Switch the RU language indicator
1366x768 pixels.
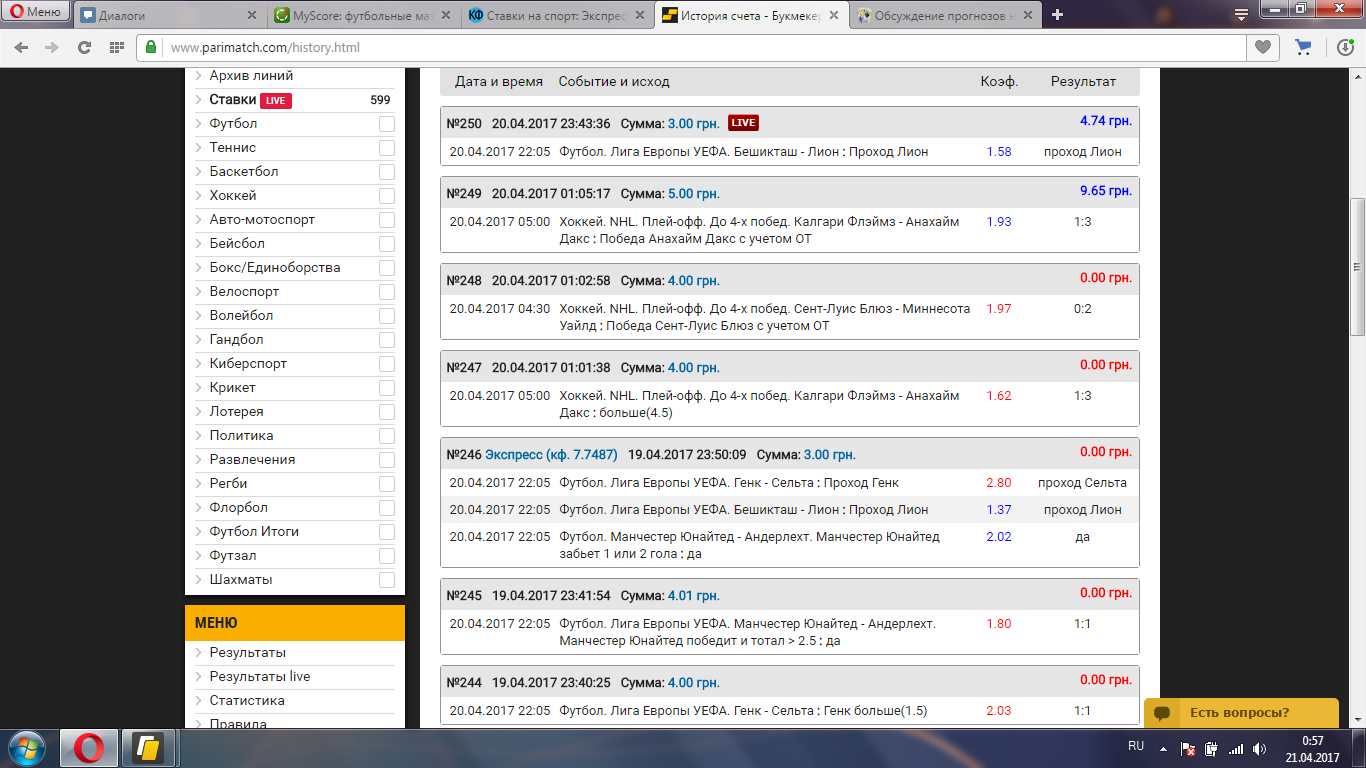tap(1136, 747)
